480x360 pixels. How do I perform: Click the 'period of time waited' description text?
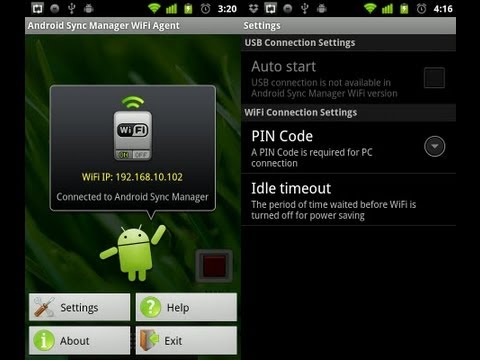[x=334, y=210]
